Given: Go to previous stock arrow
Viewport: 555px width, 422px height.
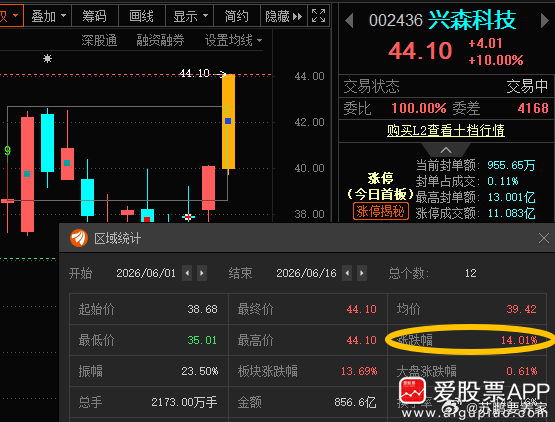Looking at the screenshot, I should point(349,21).
